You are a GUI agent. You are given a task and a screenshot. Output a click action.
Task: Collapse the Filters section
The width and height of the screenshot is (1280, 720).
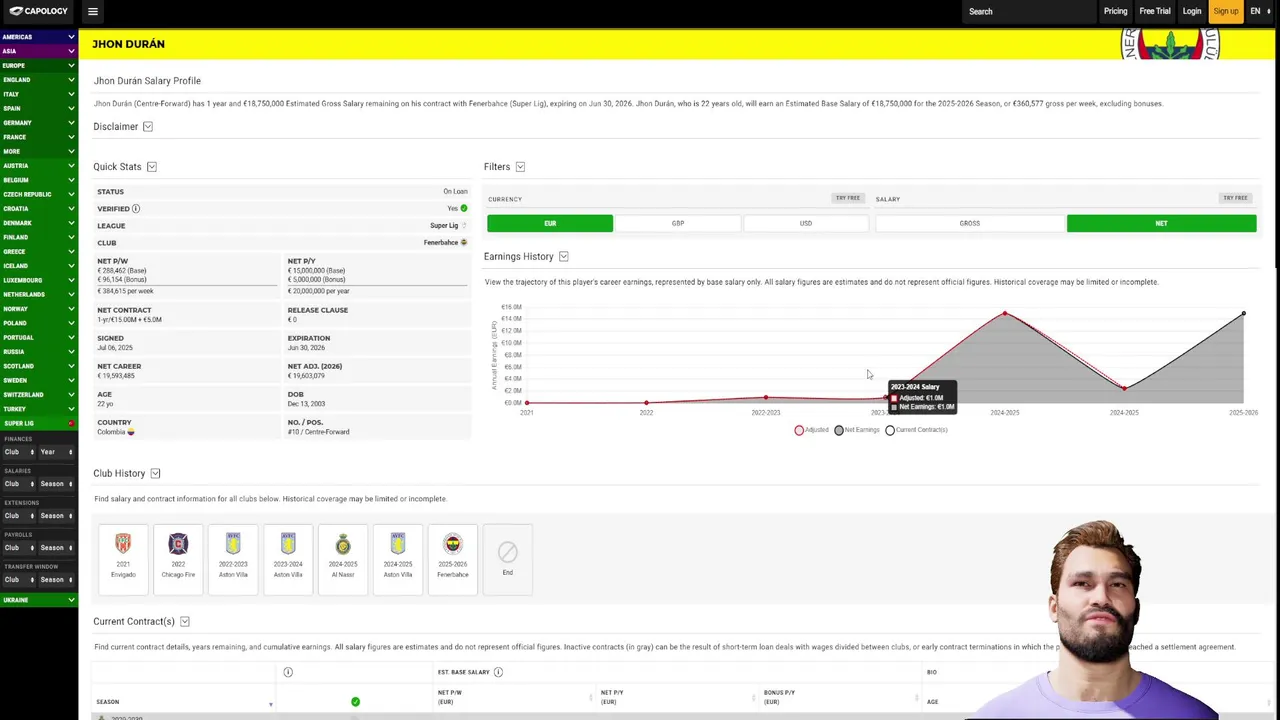(520, 167)
